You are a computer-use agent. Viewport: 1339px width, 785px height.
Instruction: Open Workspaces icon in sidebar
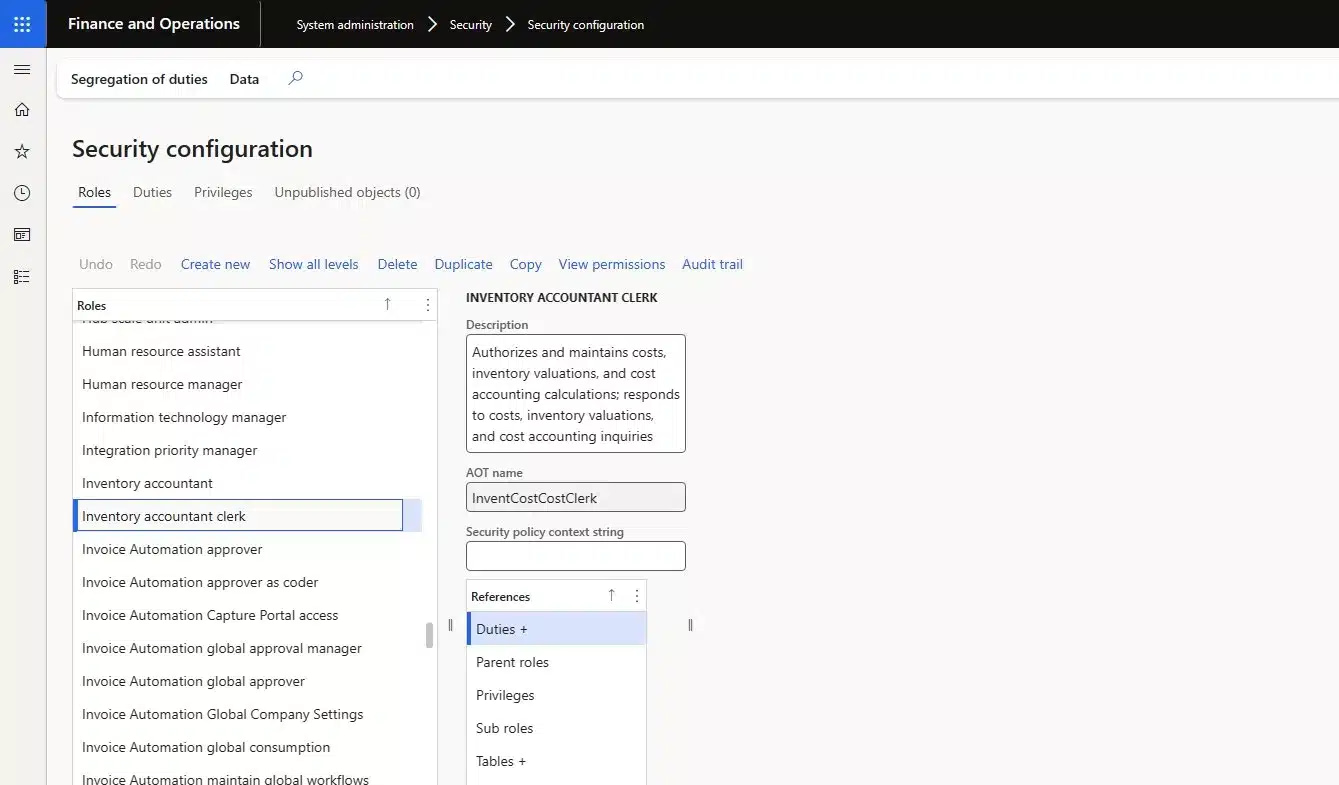point(22,235)
